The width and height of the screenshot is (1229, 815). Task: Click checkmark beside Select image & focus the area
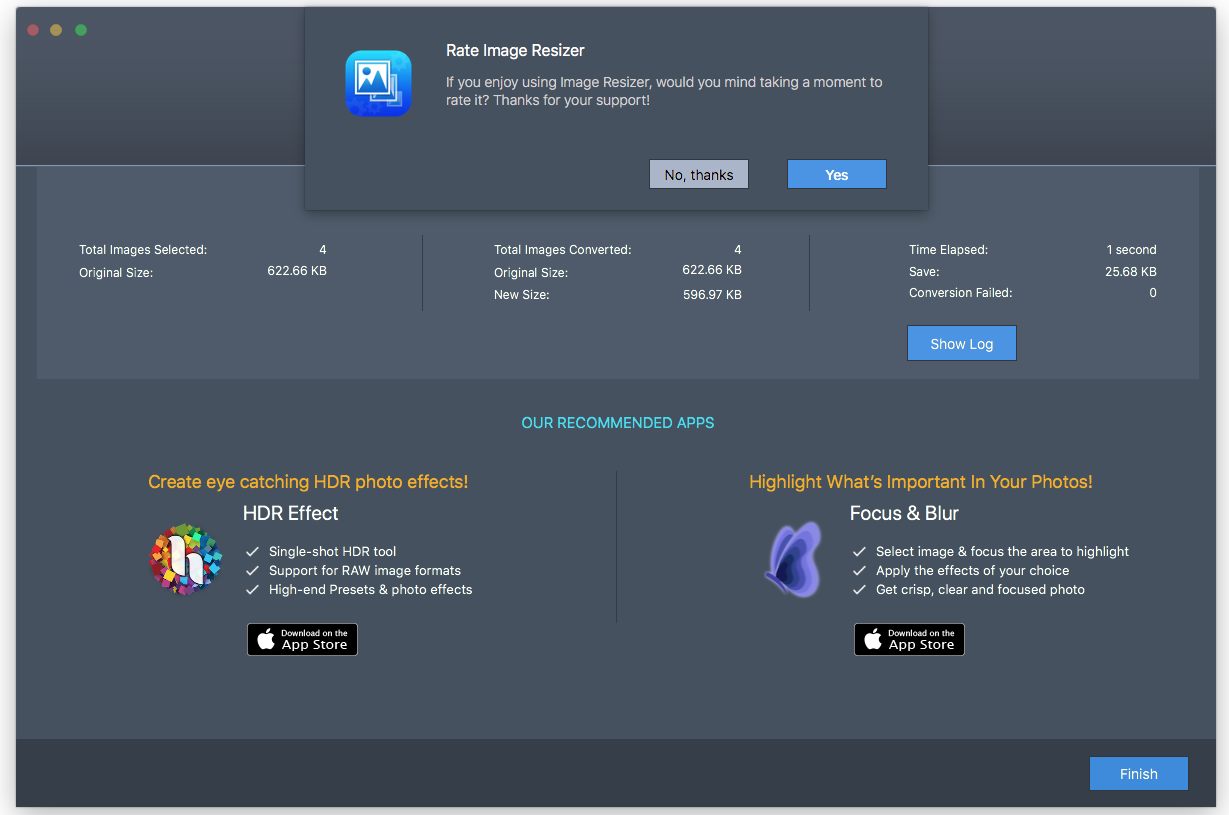[859, 551]
